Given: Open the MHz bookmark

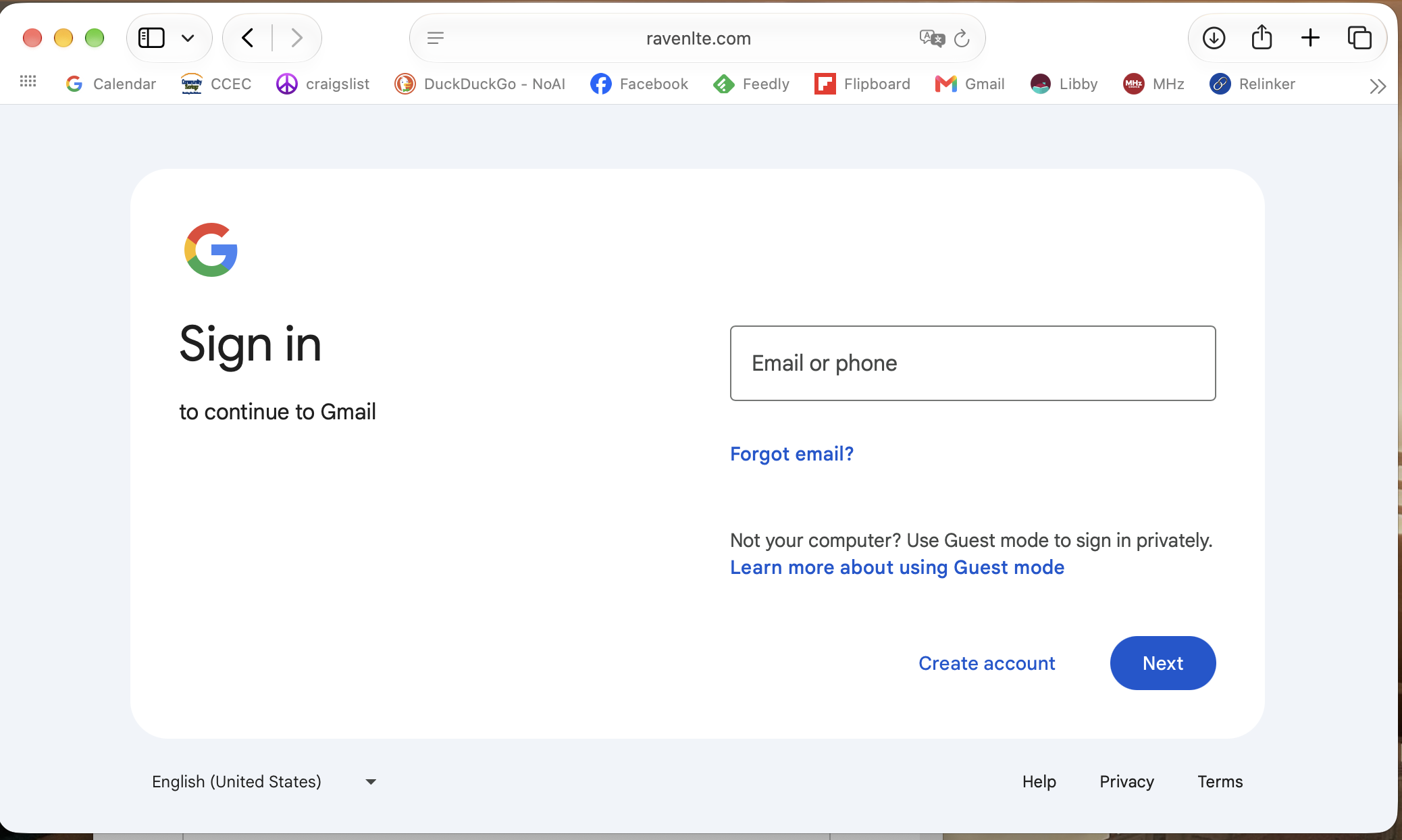Looking at the screenshot, I should point(1153,84).
